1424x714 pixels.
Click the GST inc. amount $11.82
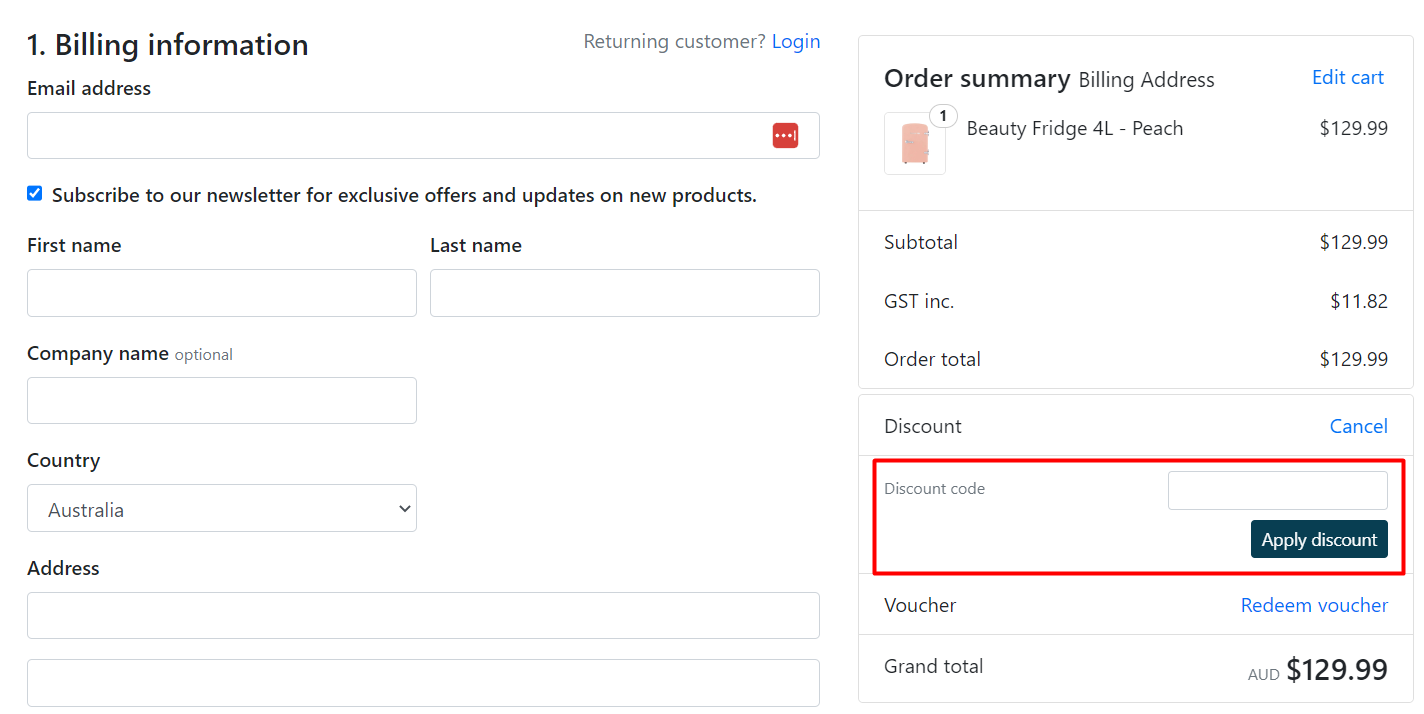pyautogui.click(x=1359, y=301)
